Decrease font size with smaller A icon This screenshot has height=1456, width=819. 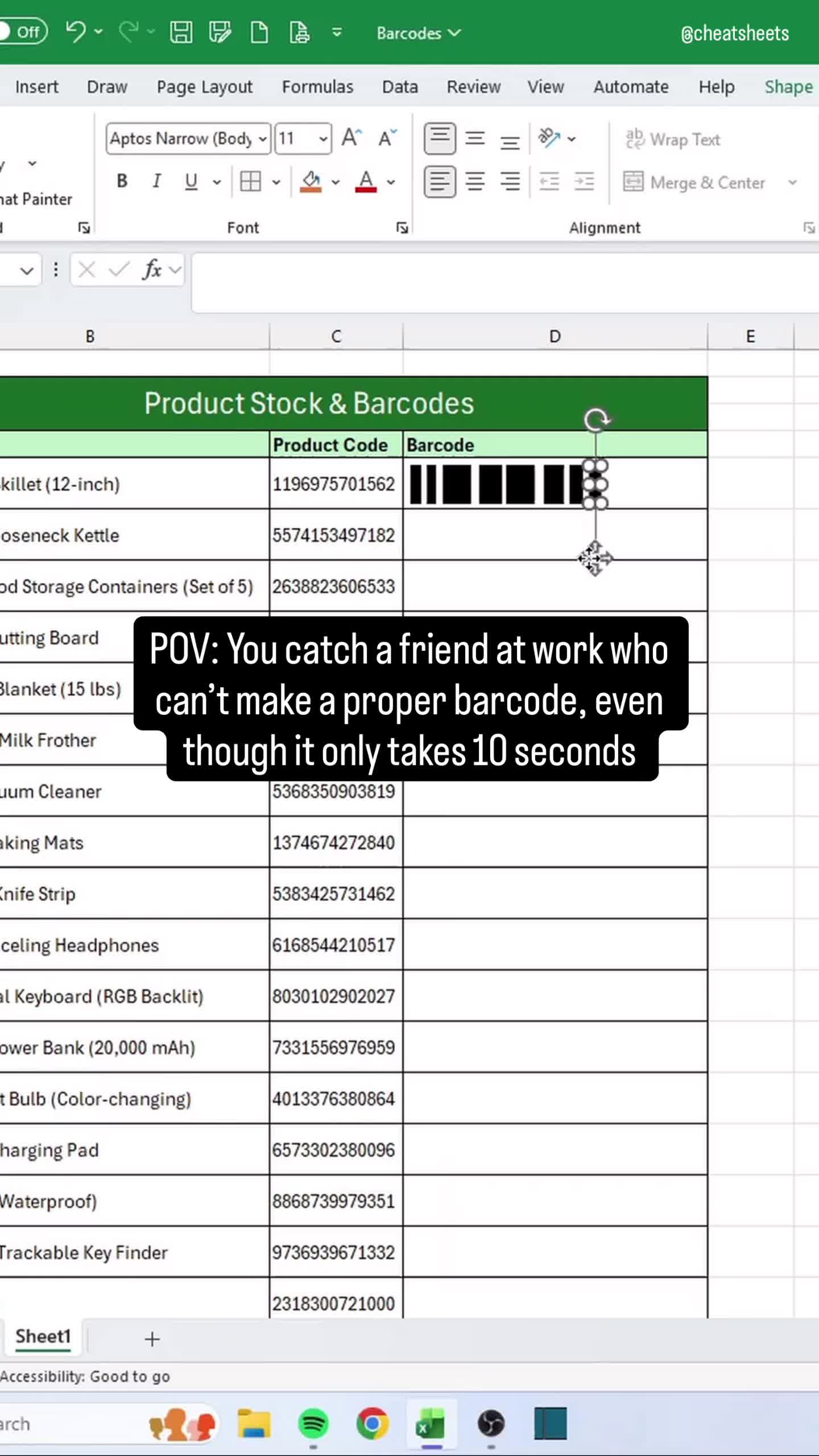click(x=388, y=138)
